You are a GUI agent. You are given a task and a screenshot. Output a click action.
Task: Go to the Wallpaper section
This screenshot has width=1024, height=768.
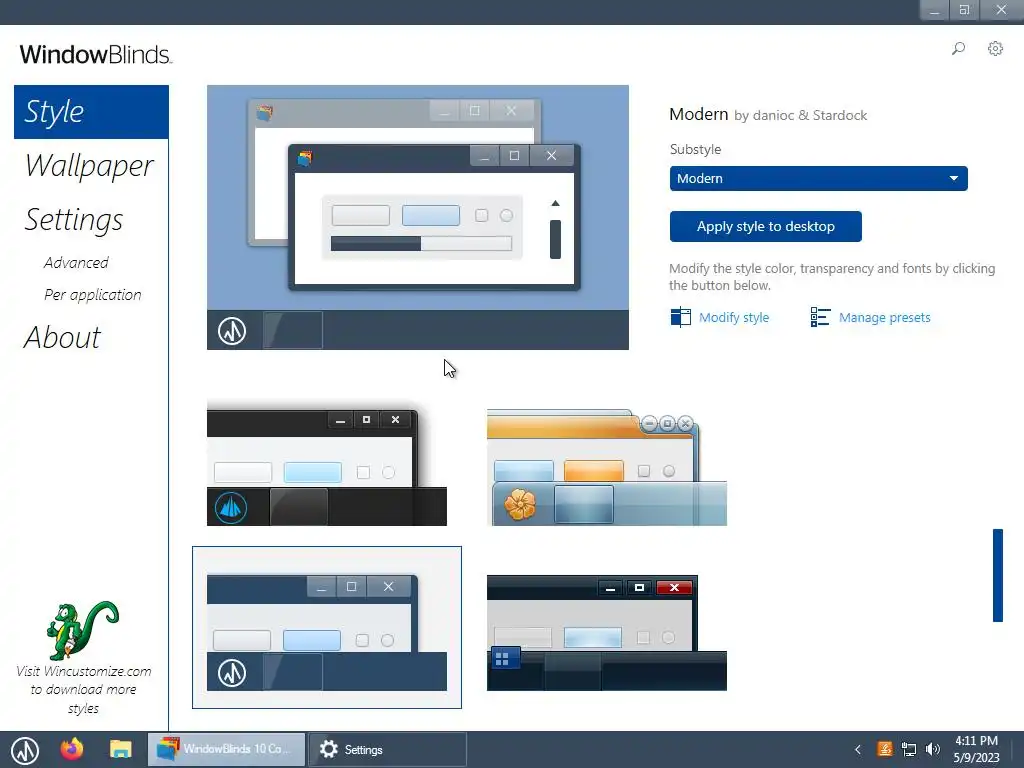point(89,166)
